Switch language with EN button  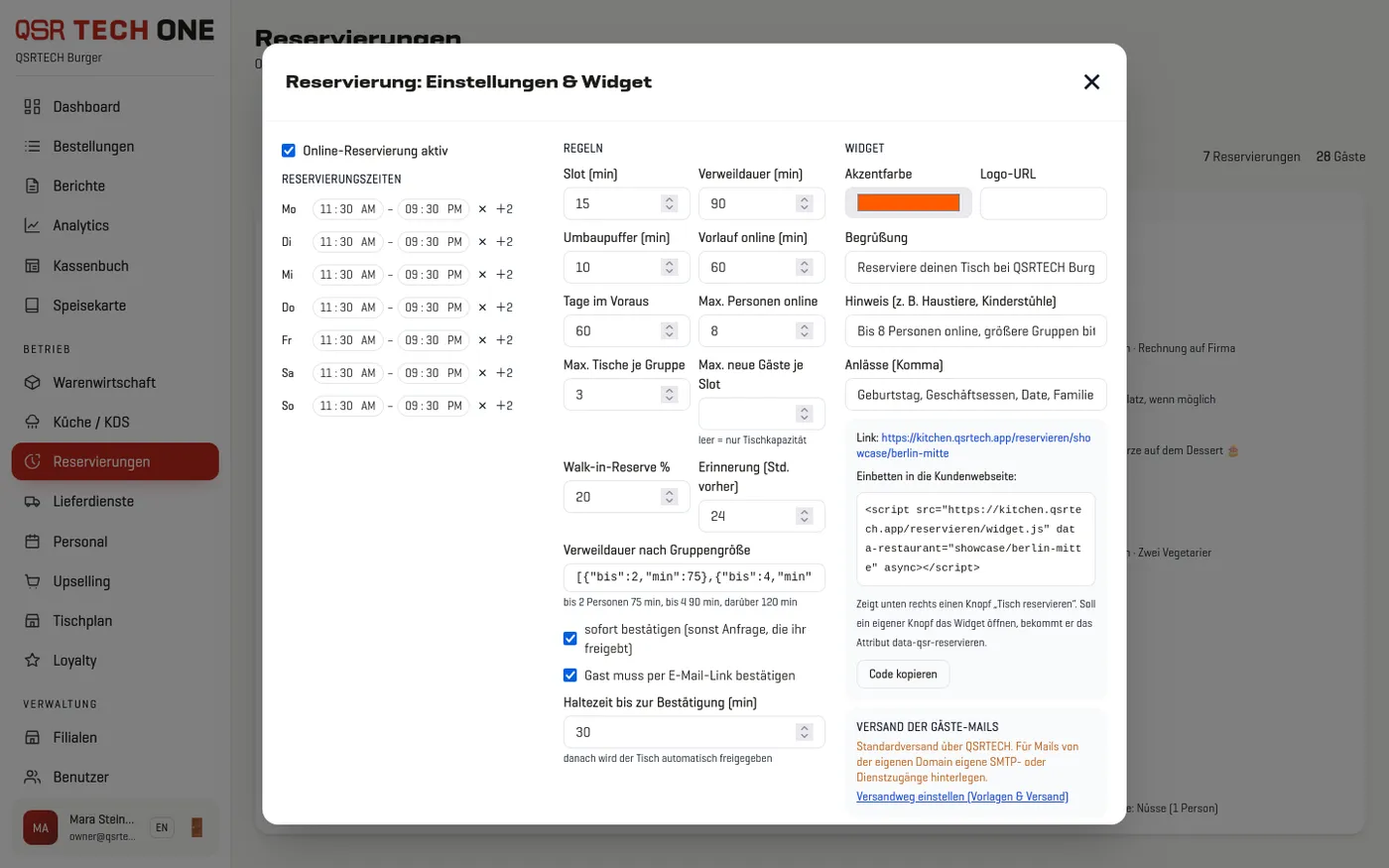(162, 827)
